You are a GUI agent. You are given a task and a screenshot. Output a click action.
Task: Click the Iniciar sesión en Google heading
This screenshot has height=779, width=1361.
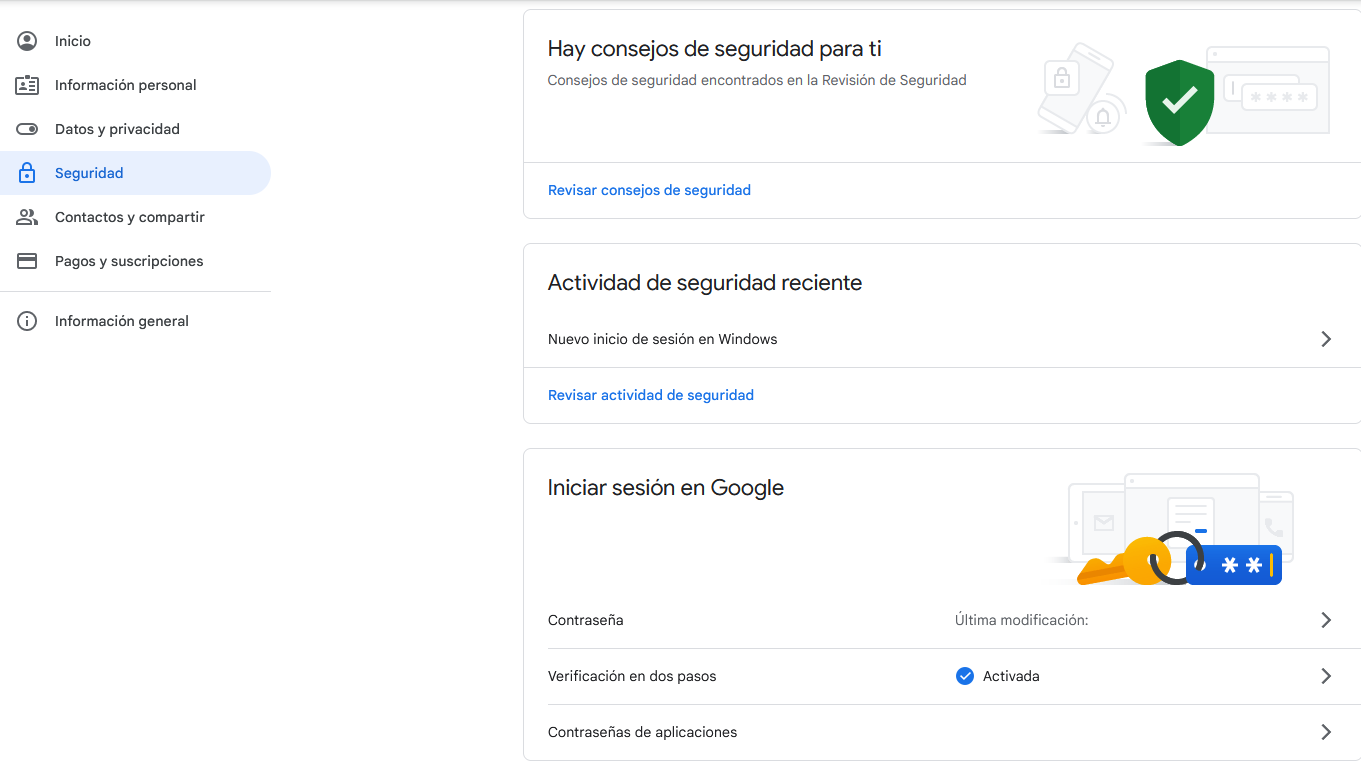click(666, 488)
